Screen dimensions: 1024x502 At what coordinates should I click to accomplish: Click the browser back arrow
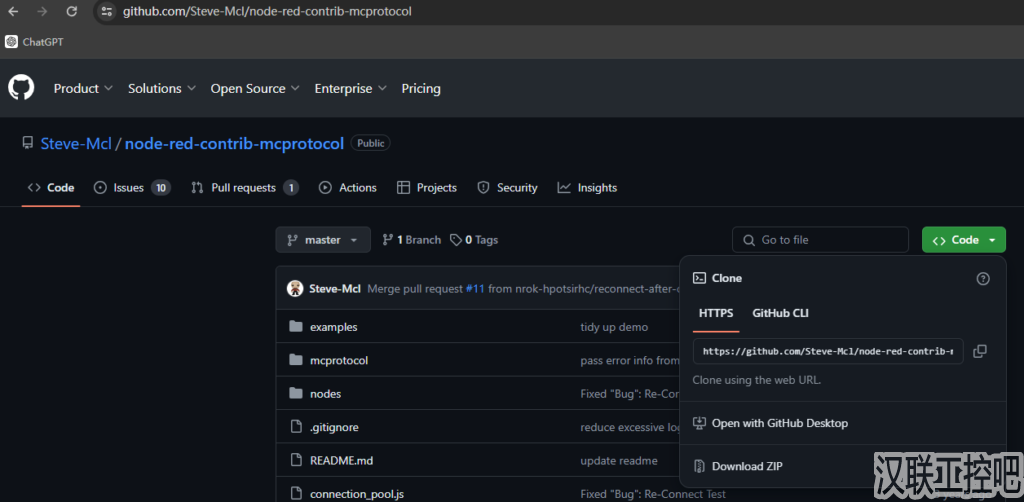13,11
